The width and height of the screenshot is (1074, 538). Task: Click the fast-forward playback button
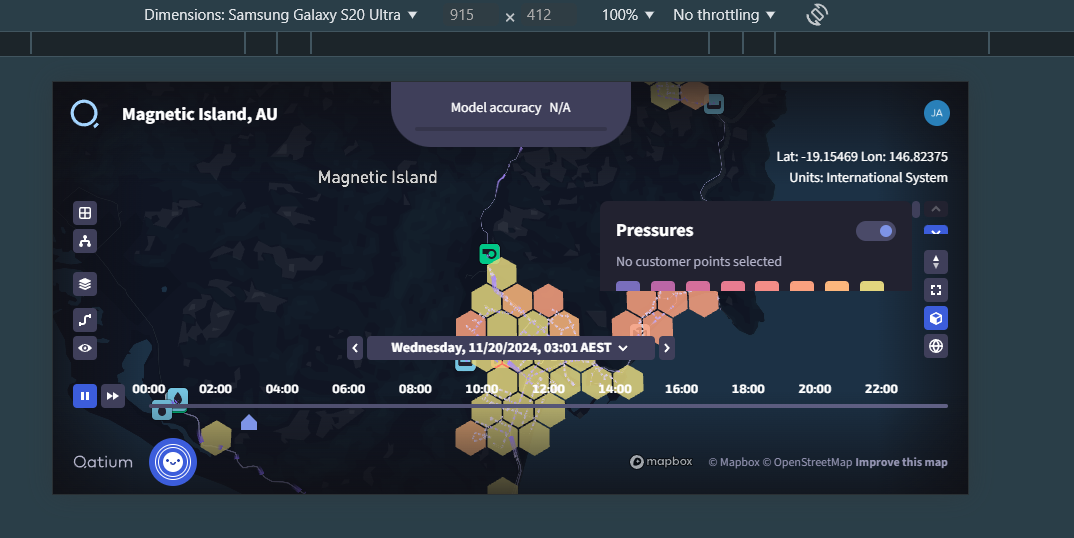tap(113, 396)
